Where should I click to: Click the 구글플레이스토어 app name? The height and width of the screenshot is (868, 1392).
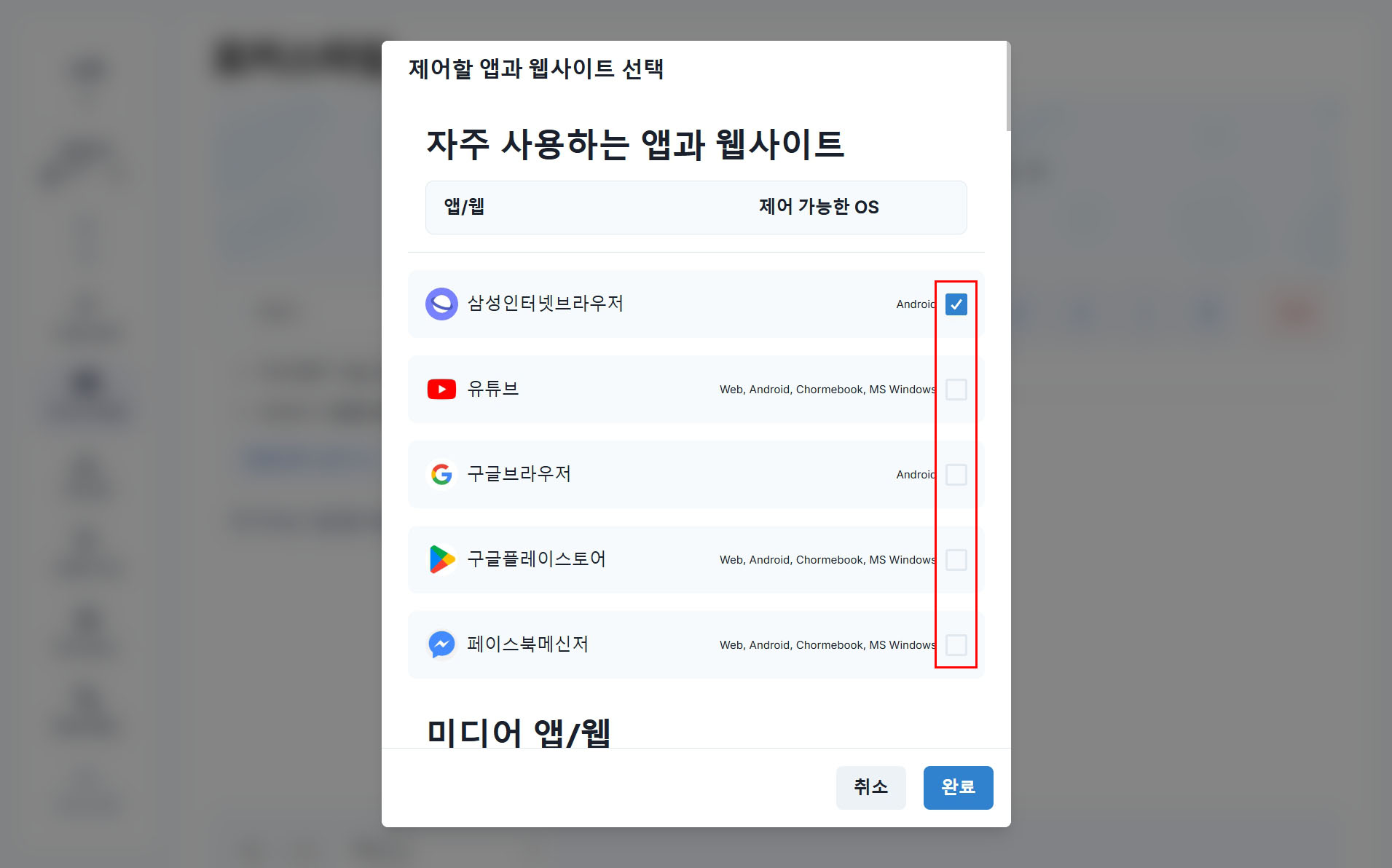[x=536, y=559]
